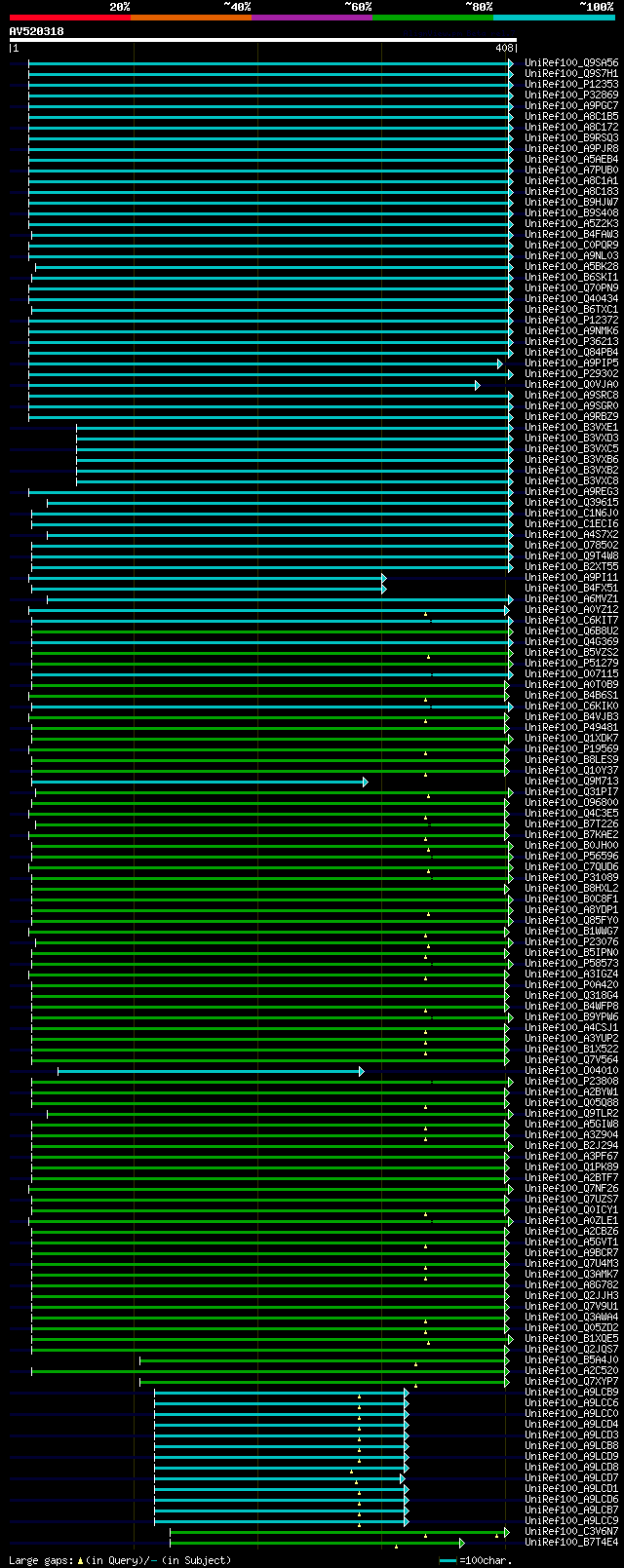The height and width of the screenshot is (1568, 624).
Task: Select label UniRef100_P23808
Action: coord(571,1081)
